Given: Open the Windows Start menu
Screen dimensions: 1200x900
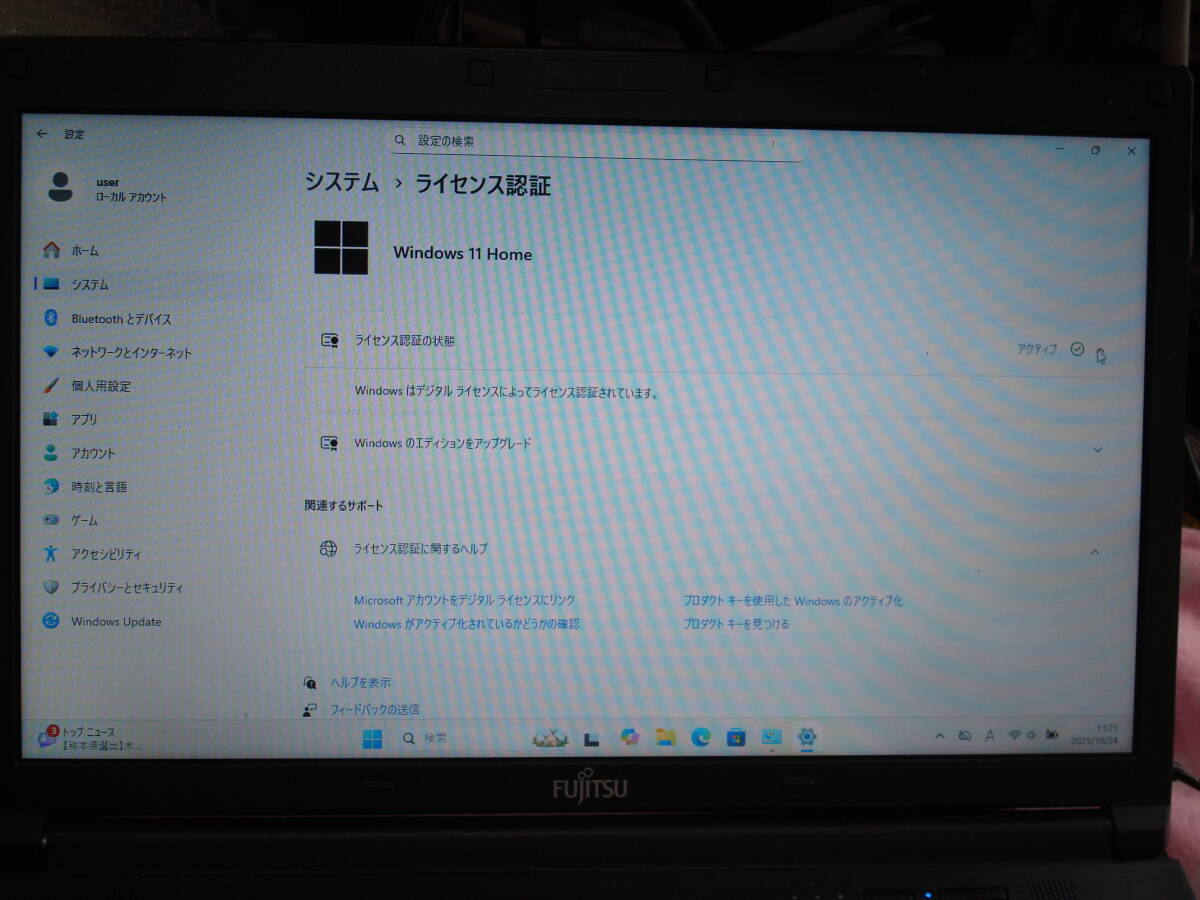Looking at the screenshot, I should (x=372, y=739).
